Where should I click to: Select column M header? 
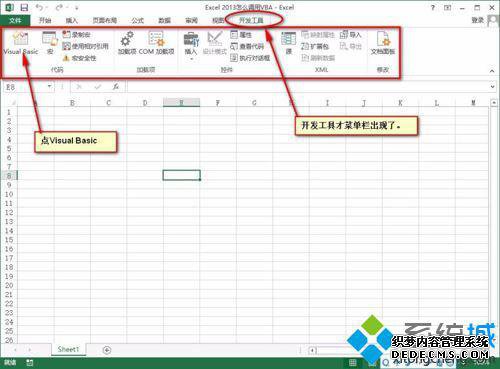coord(473,103)
